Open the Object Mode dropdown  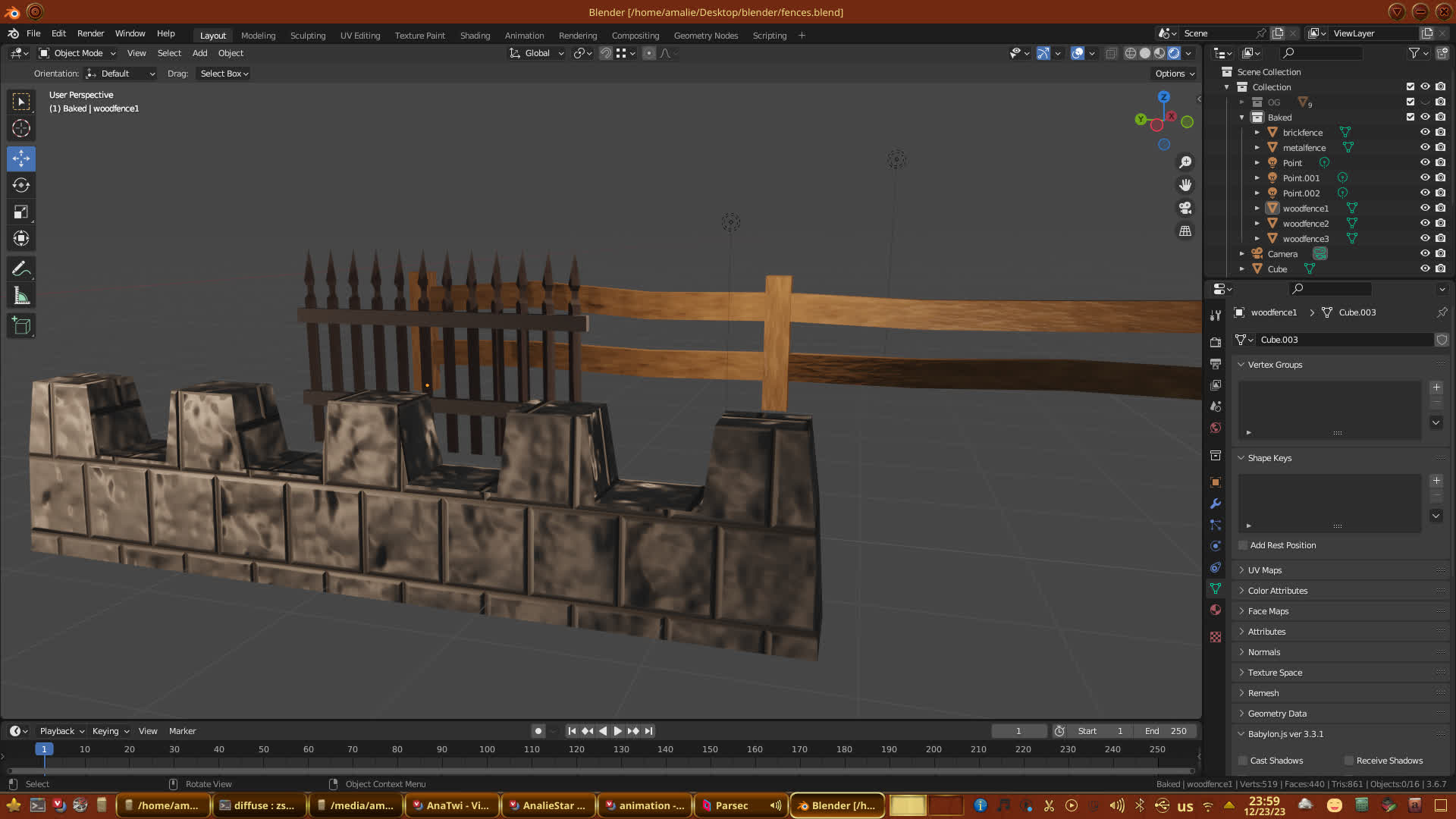(x=77, y=53)
